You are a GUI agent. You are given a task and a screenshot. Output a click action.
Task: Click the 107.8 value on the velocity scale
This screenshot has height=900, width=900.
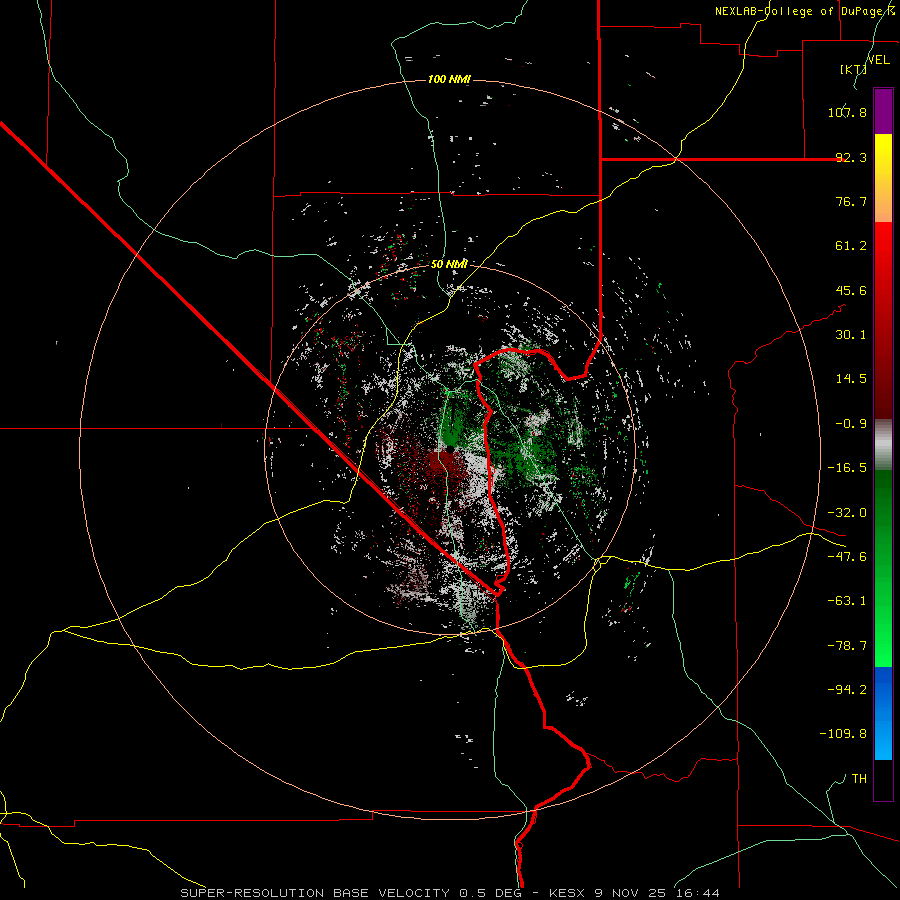tap(847, 112)
